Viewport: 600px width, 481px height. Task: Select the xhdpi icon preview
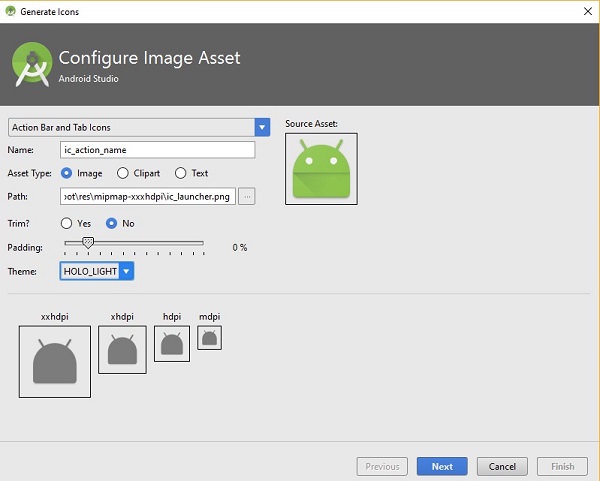122,349
